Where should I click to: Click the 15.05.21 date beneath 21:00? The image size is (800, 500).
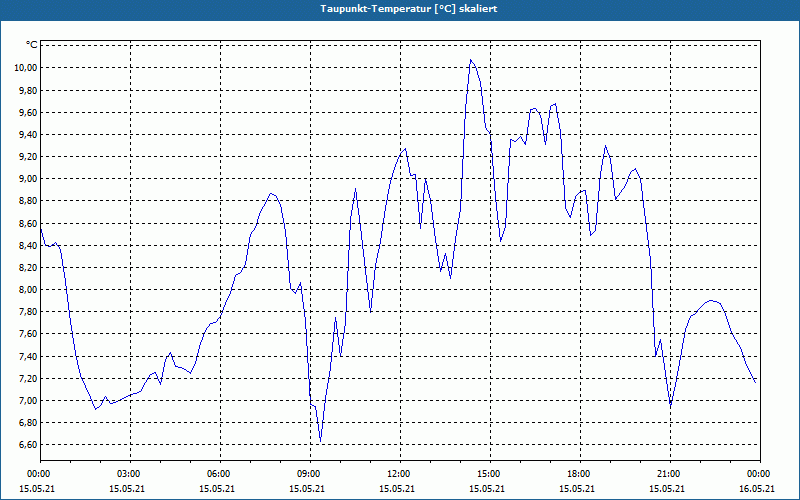(667, 488)
